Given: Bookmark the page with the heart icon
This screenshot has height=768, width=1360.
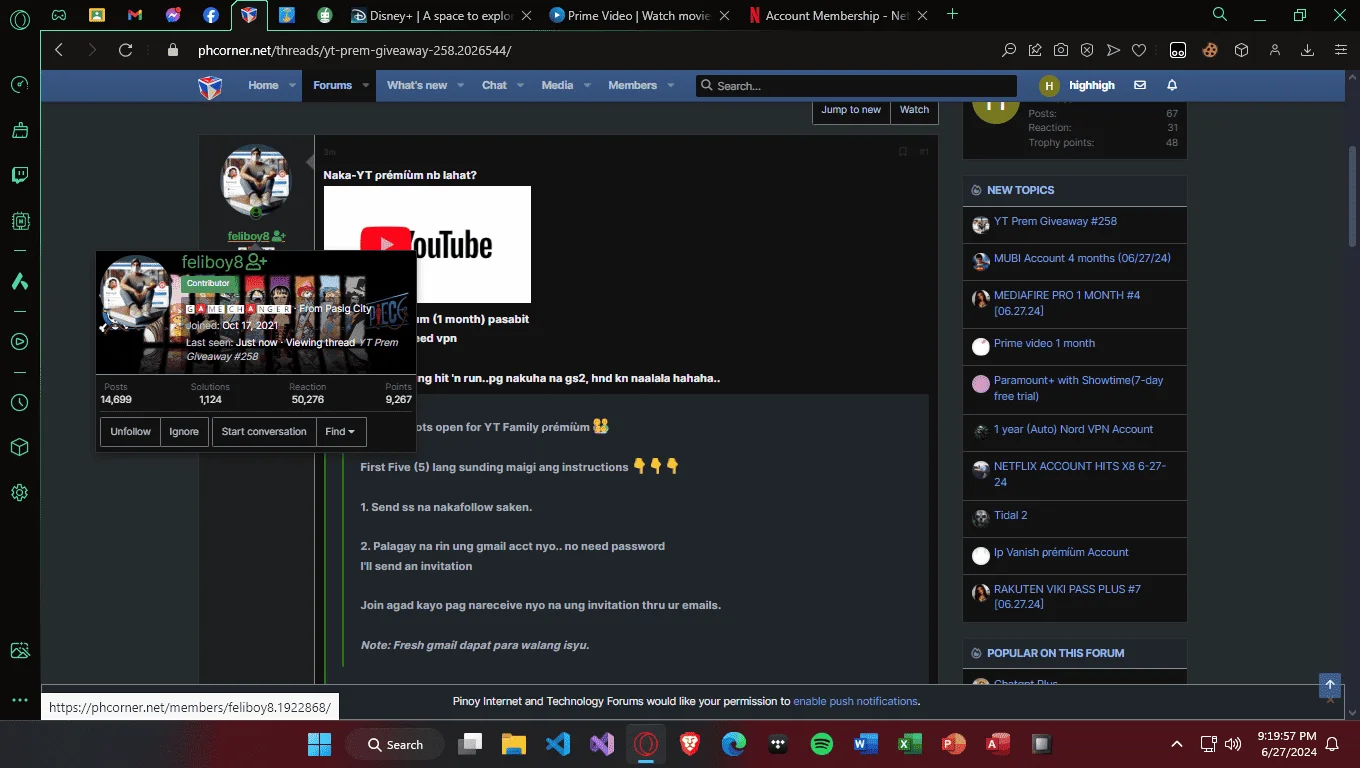Looking at the screenshot, I should pyautogui.click(x=1138, y=50).
